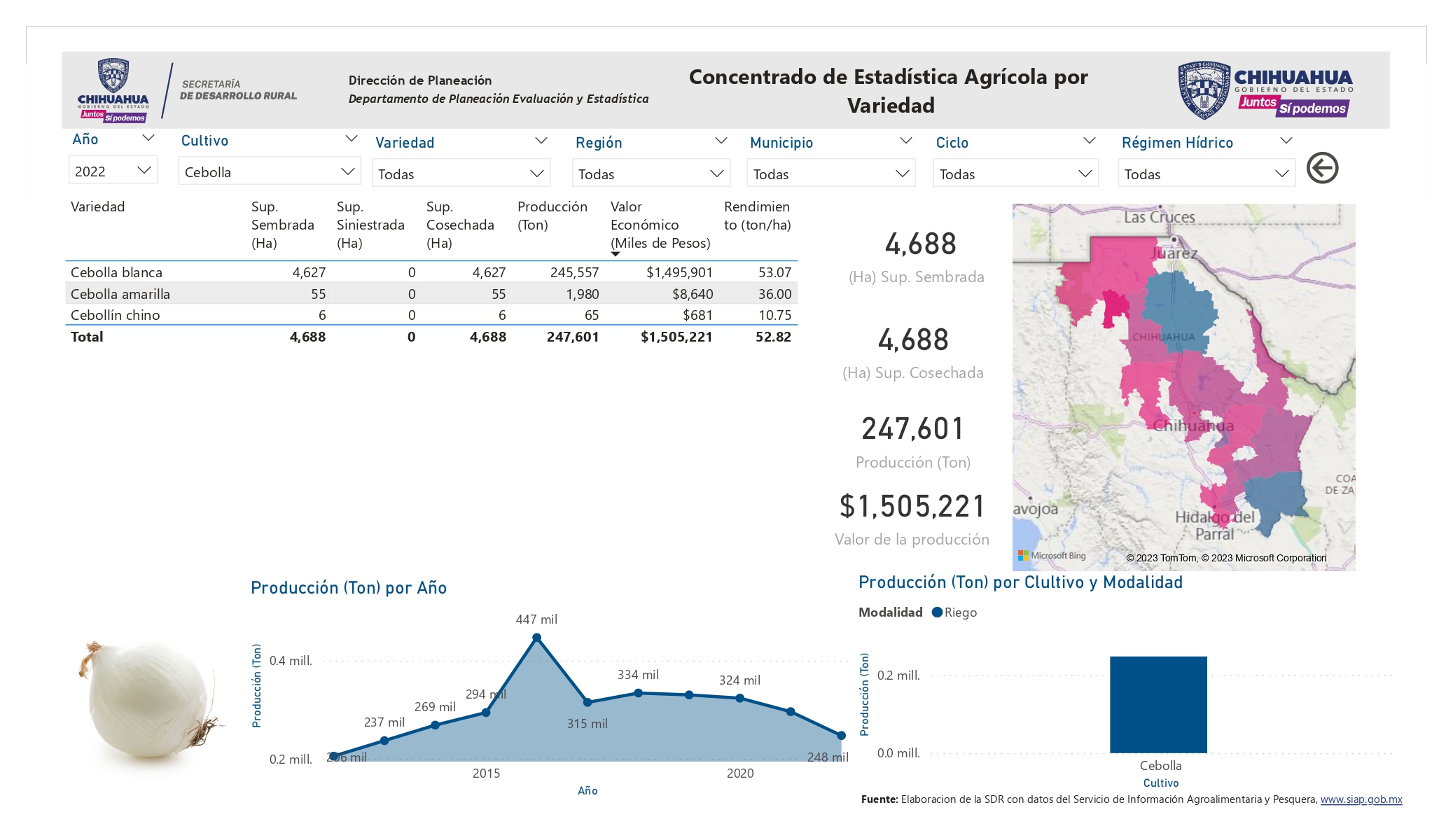
Task: Collapse the Municipio slicer header chevron
Action: pos(905,141)
